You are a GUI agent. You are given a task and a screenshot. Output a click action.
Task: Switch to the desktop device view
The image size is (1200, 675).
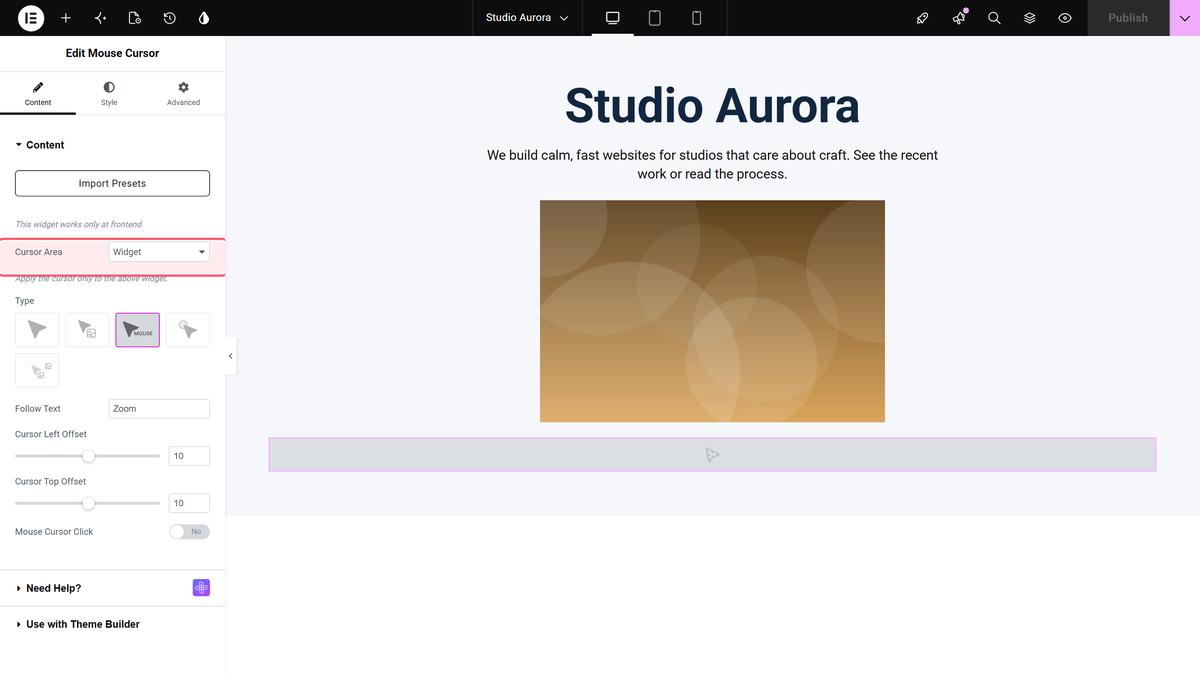coord(613,18)
